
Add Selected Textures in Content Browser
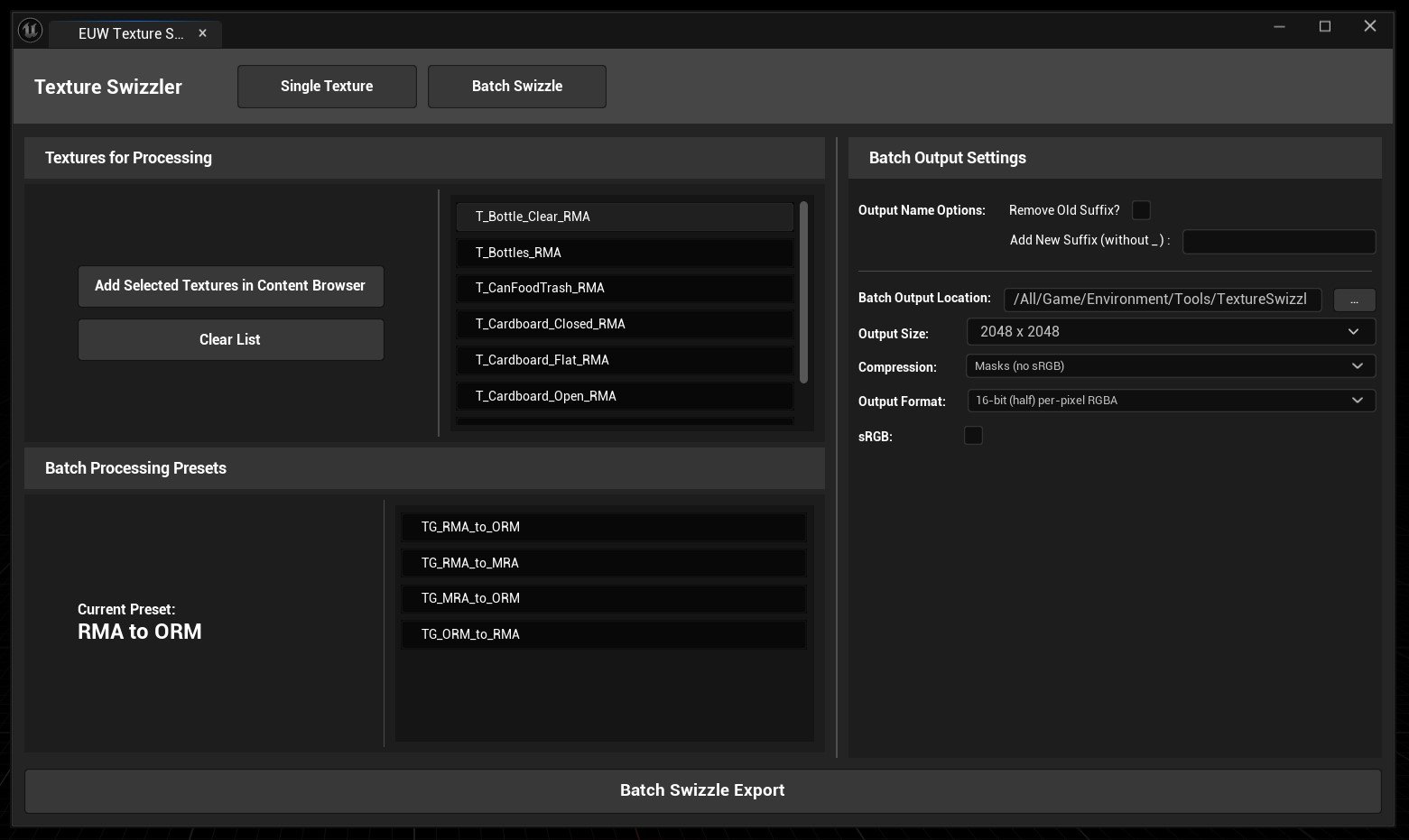tap(230, 286)
